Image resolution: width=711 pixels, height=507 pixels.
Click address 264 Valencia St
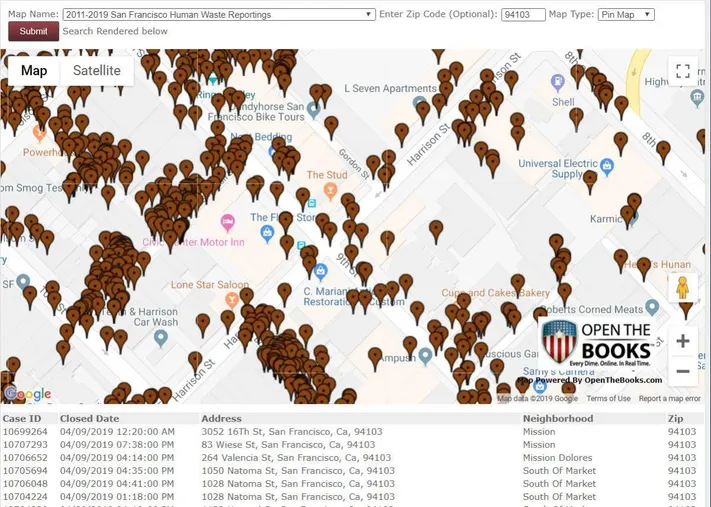296,458
